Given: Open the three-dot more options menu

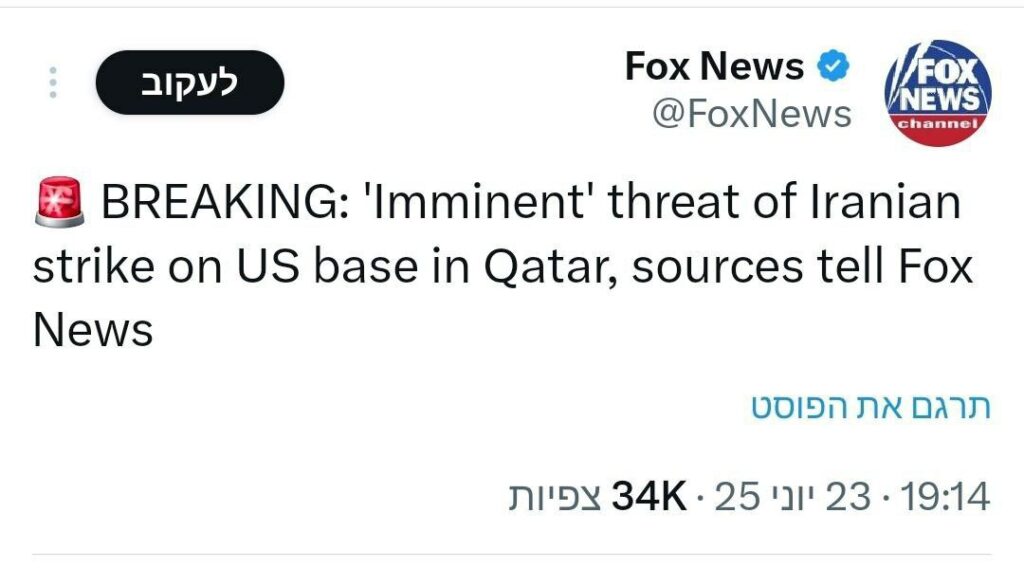Looking at the screenshot, I should point(53,83).
